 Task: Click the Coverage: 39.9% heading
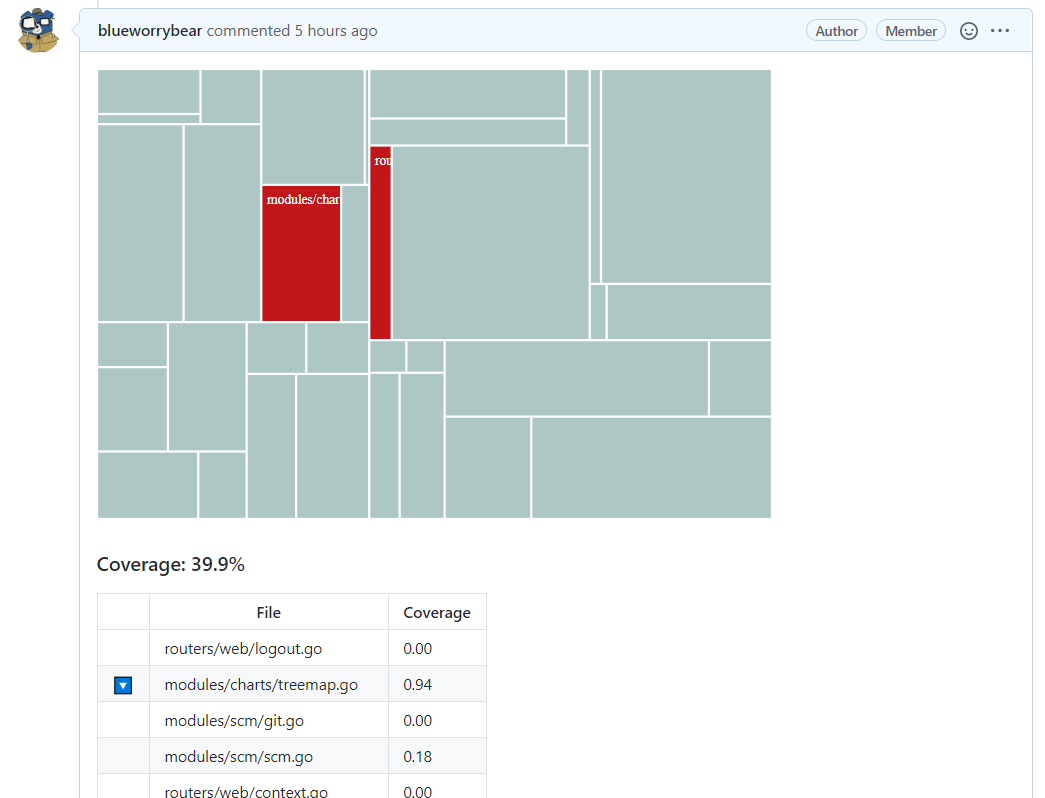(x=171, y=565)
